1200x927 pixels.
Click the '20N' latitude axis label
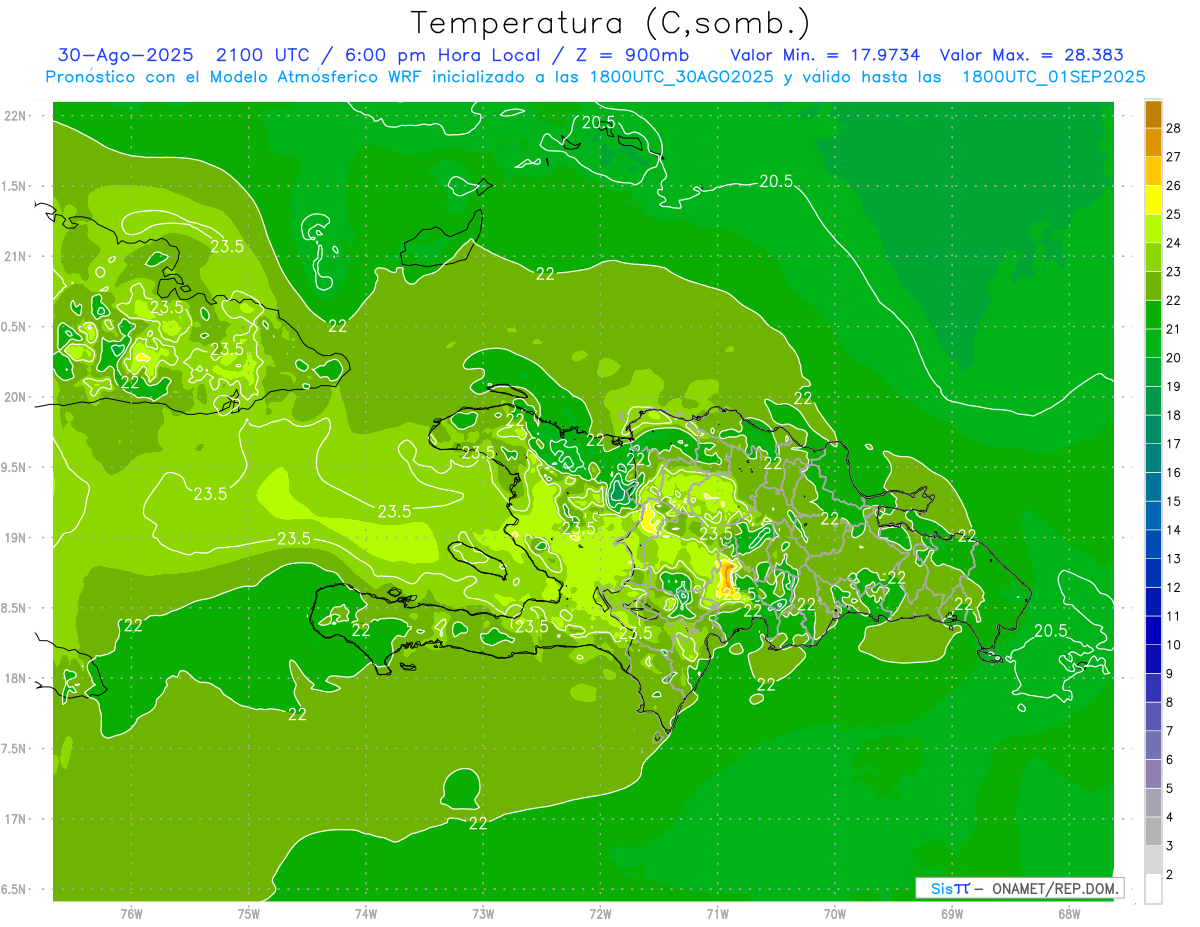click(15, 397)
